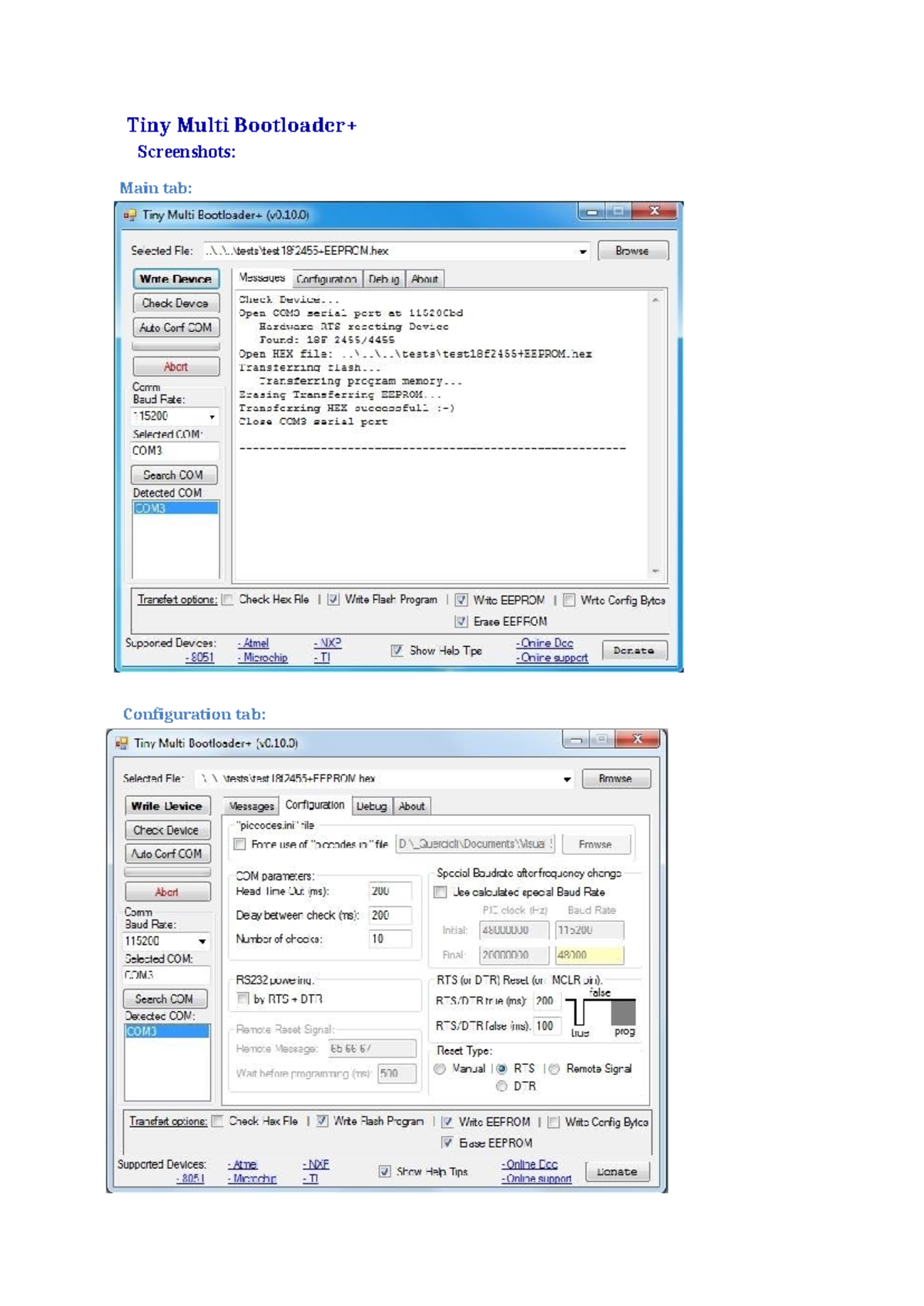Open the Selected File dropdown in Main tab window
924x1306 pixels.
tap(583, 251)
